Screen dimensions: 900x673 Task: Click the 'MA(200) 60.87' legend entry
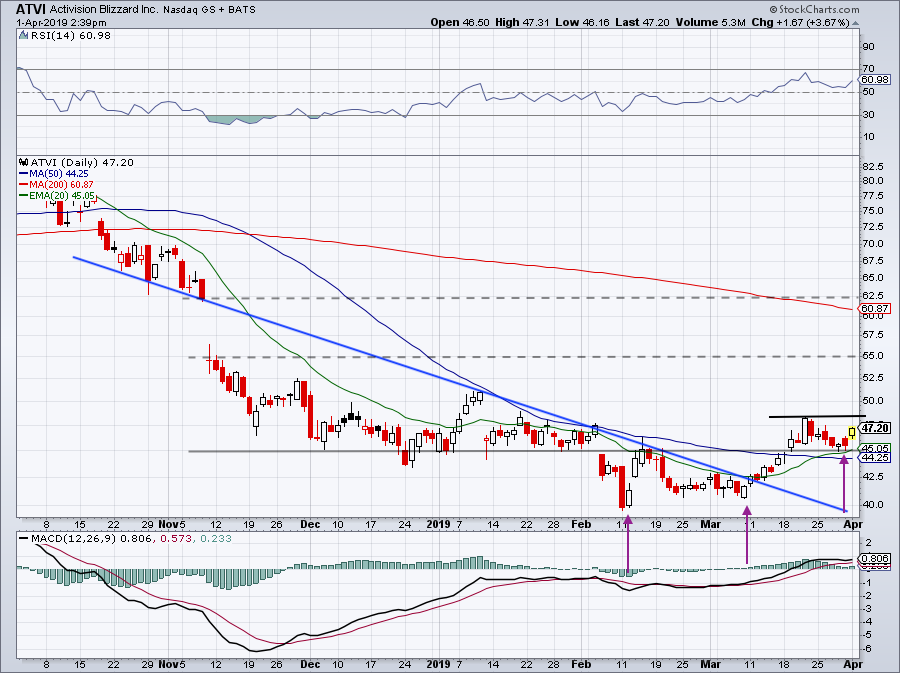(61, 185)
